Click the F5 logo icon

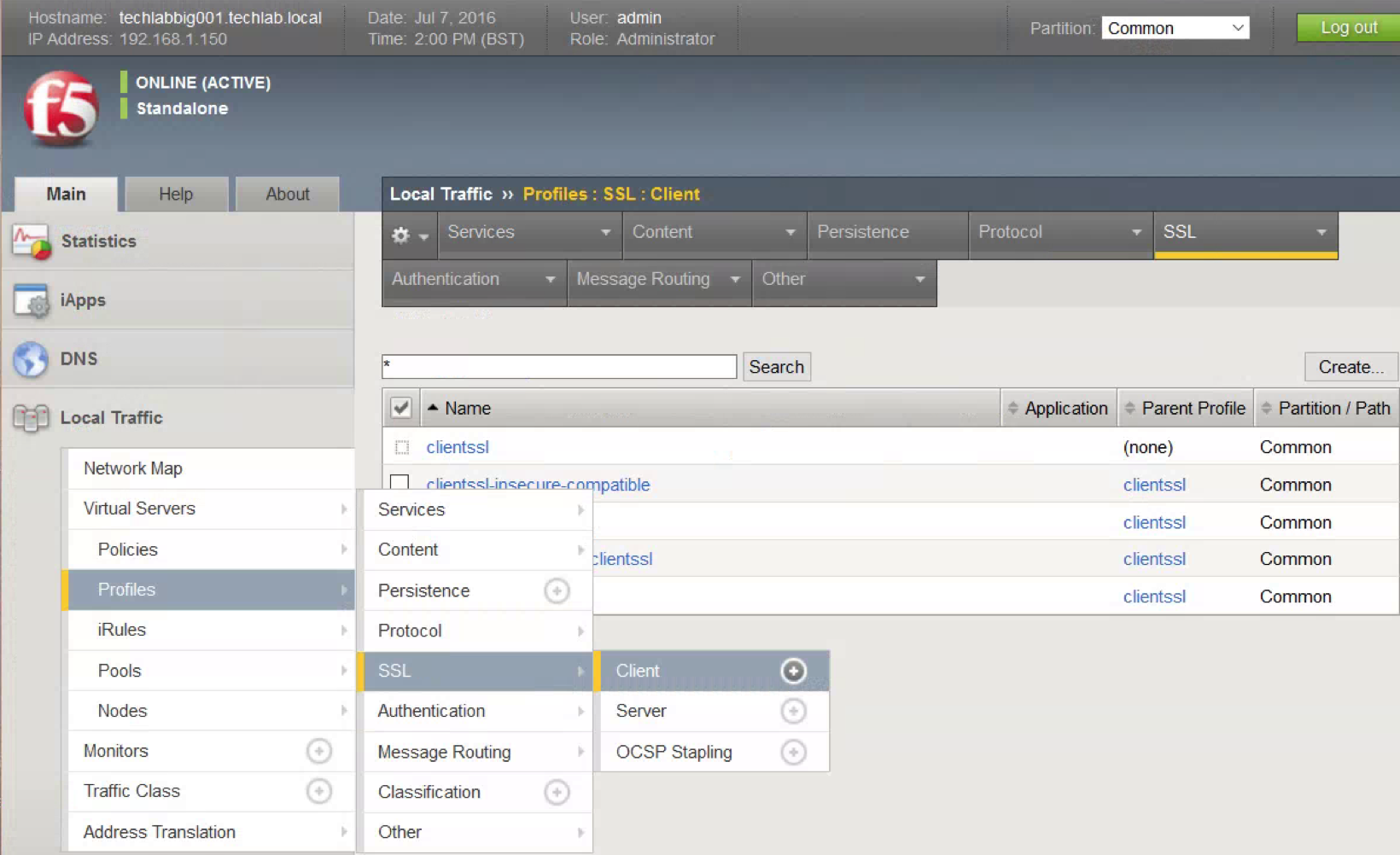coord(61,108)
